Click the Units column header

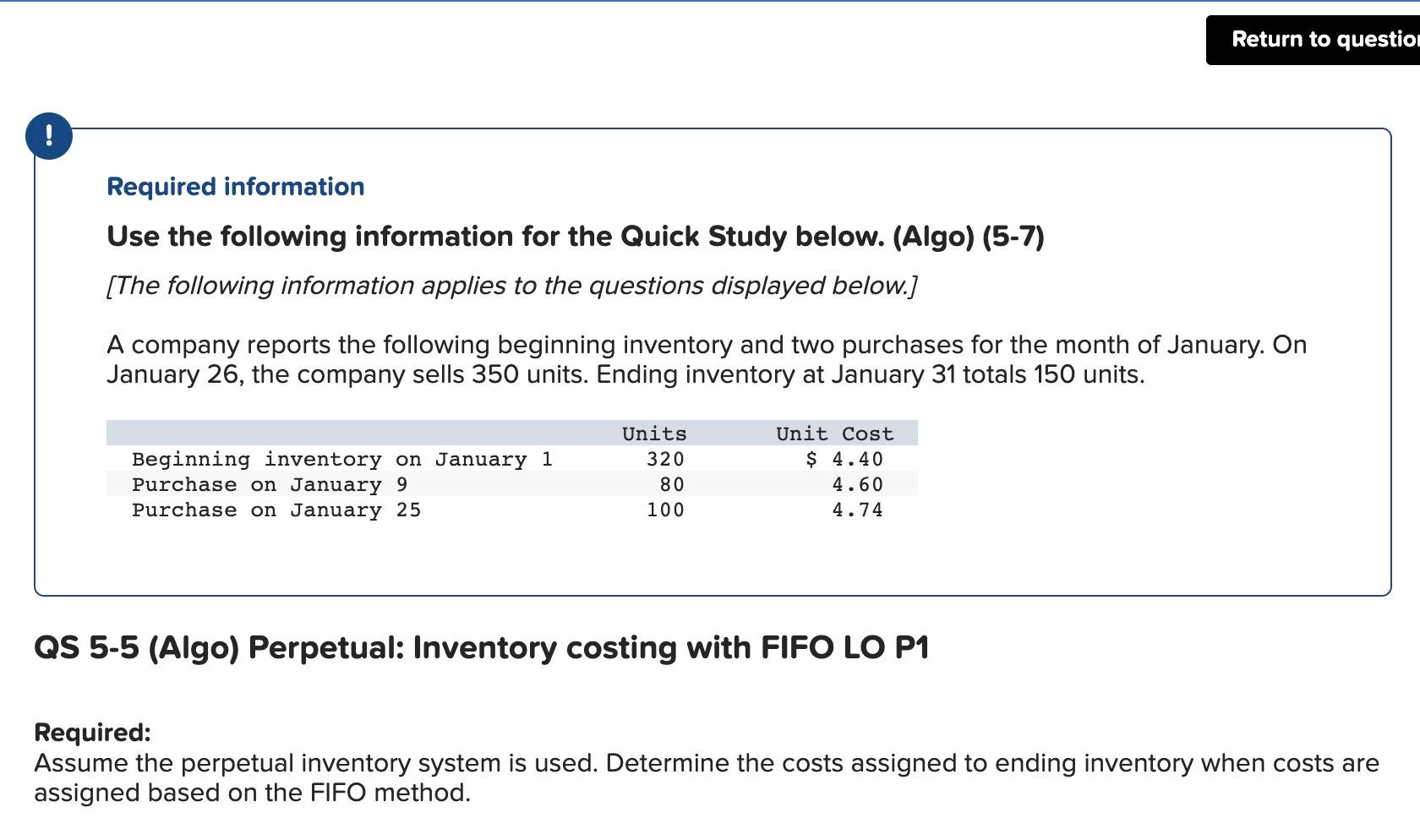pos(654,434)
